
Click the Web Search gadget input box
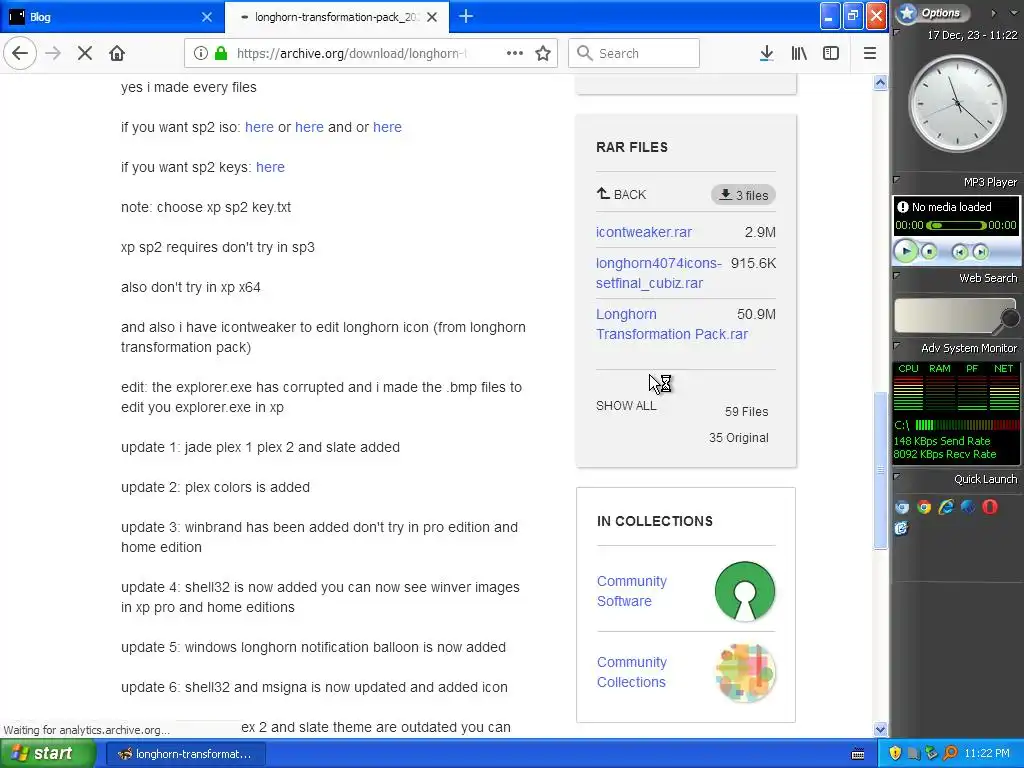tap(947, 316)
